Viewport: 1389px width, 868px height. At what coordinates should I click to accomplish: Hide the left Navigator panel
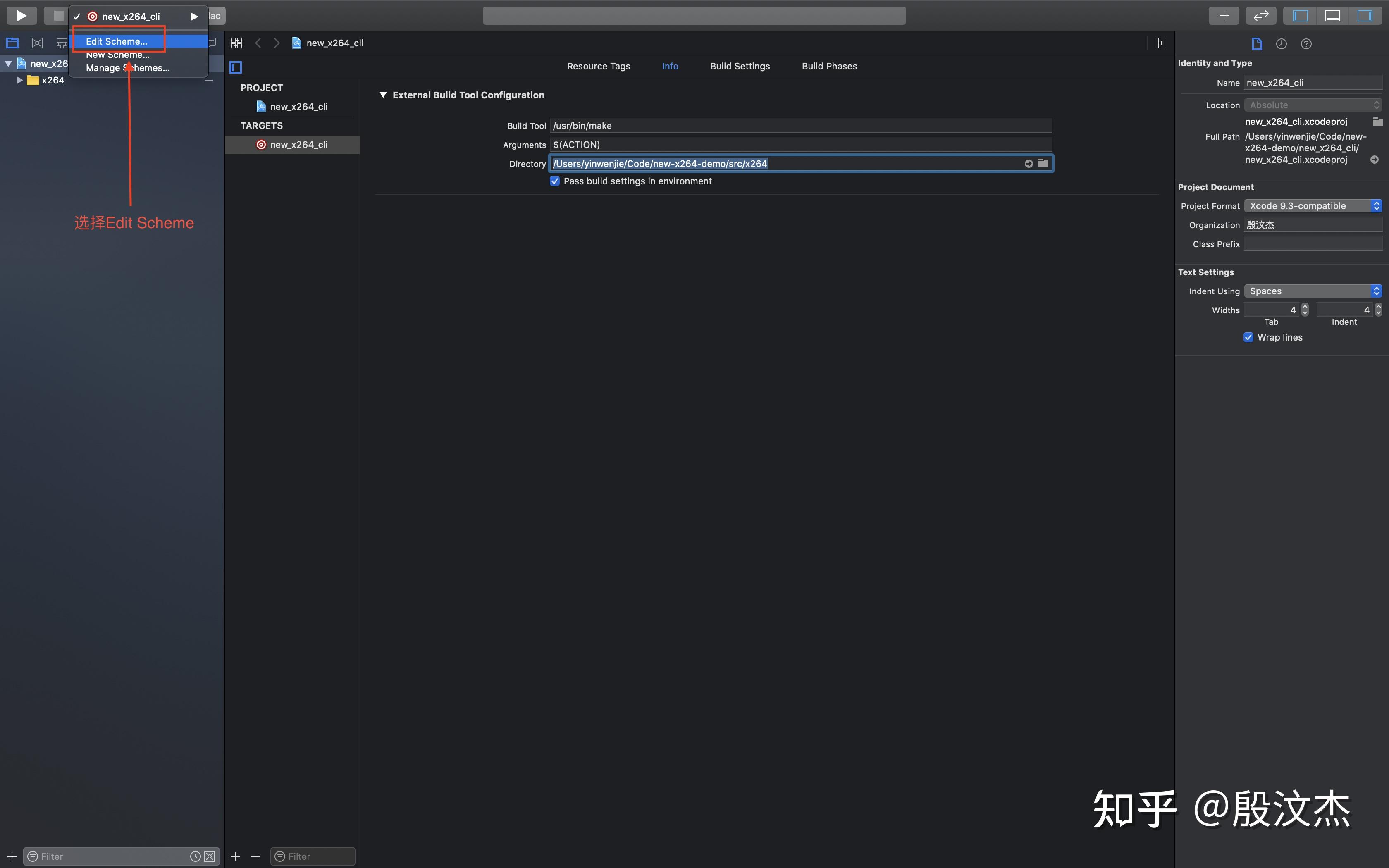pos(1300,16)
